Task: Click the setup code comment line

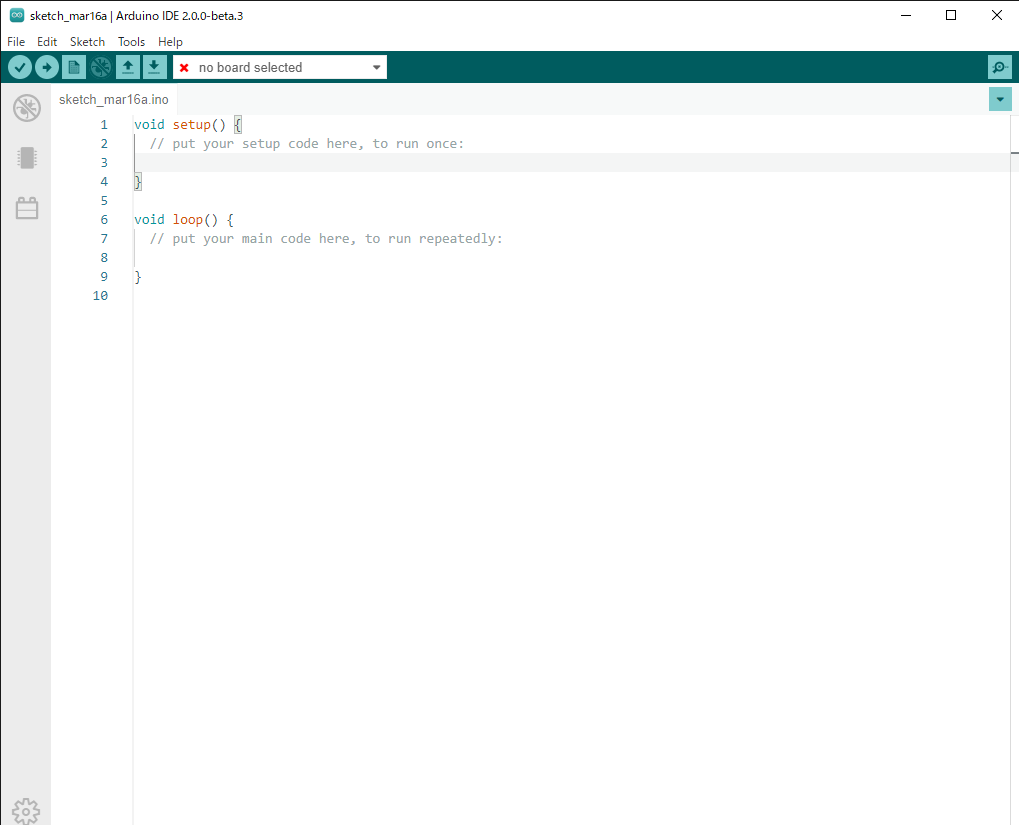Action: tap(307, 144)
